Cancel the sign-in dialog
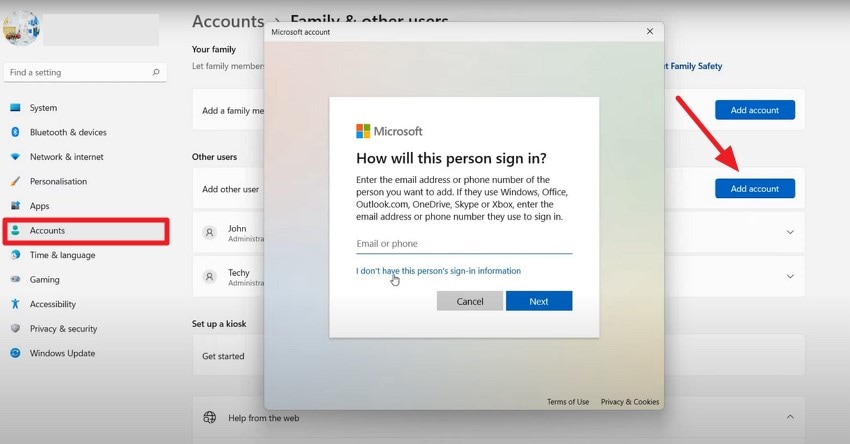Image resolution: width=850 pixels, height=444 pixels. (469, 301)
